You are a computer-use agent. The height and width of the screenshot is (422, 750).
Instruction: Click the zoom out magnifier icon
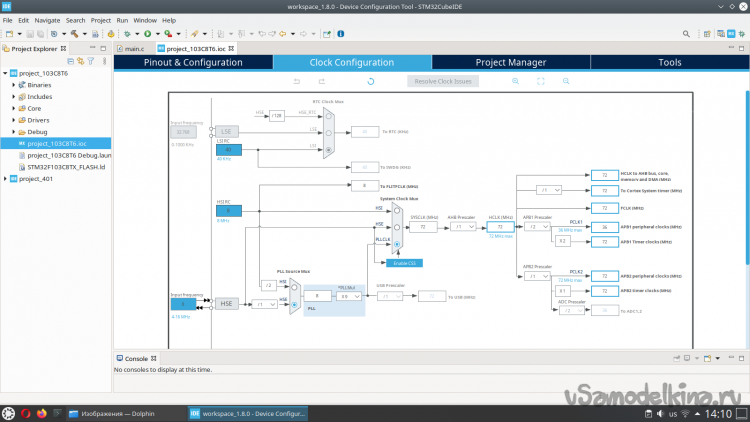point(566,81)
